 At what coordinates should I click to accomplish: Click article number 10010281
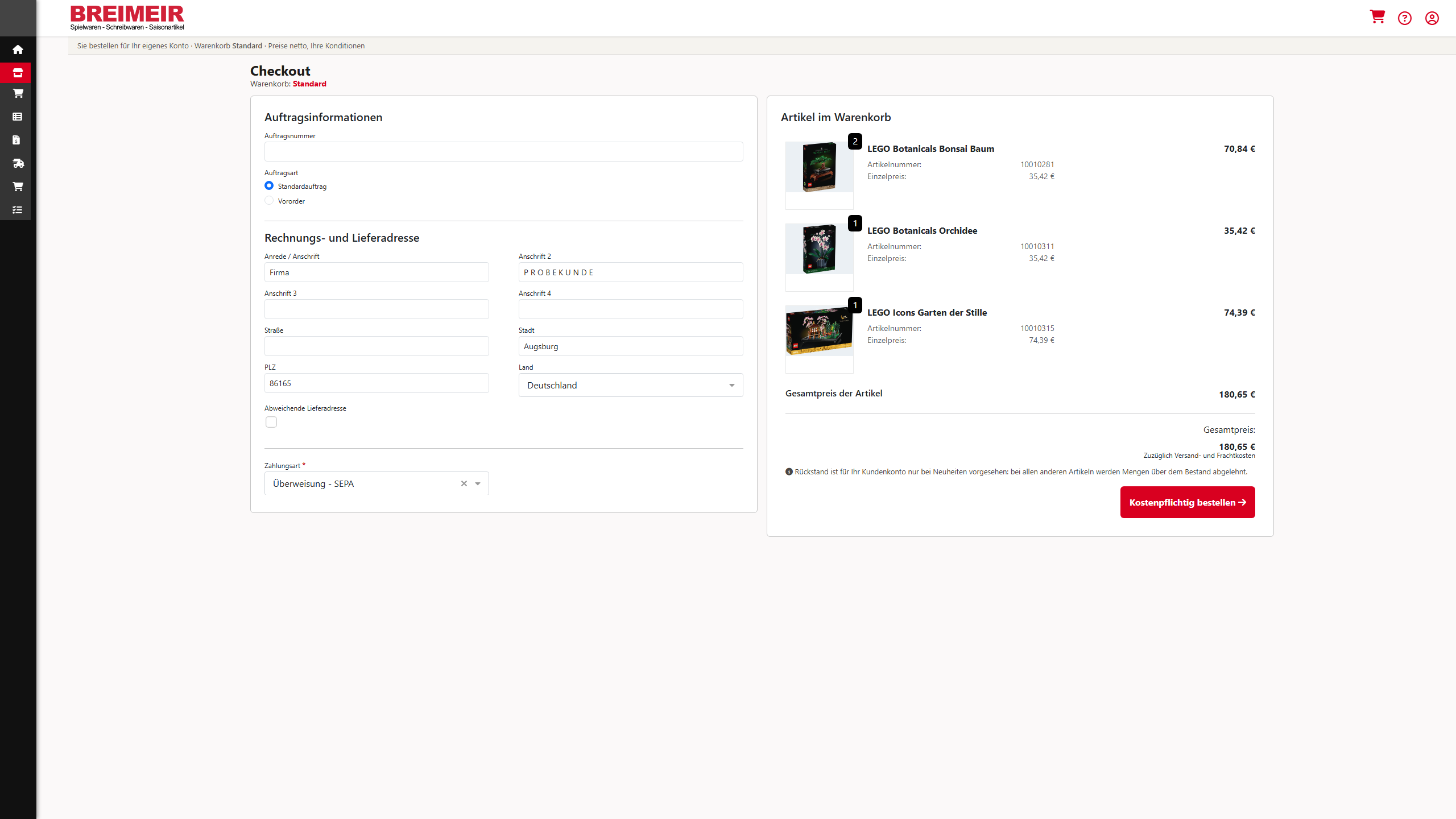tap(1037, 164)
